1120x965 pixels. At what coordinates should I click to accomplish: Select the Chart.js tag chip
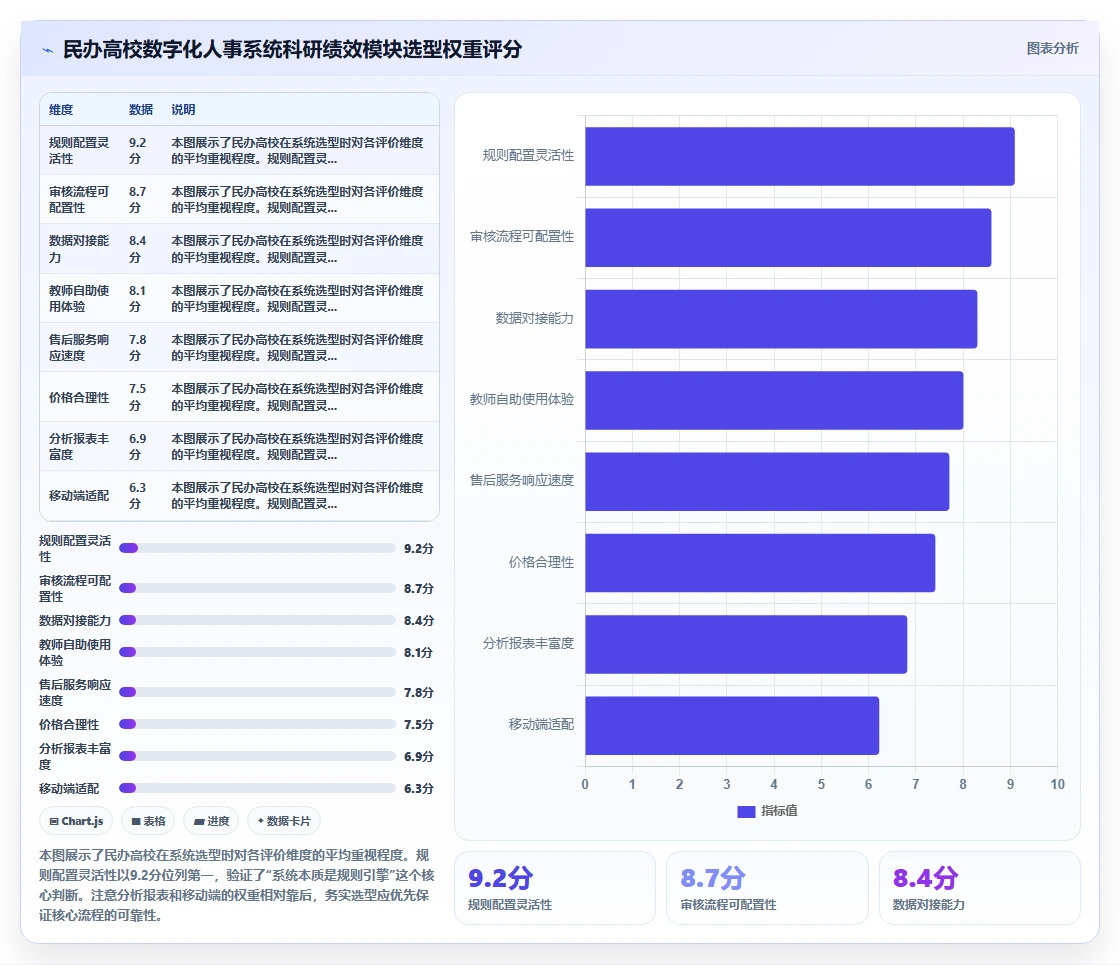click(x=76, y=821)
